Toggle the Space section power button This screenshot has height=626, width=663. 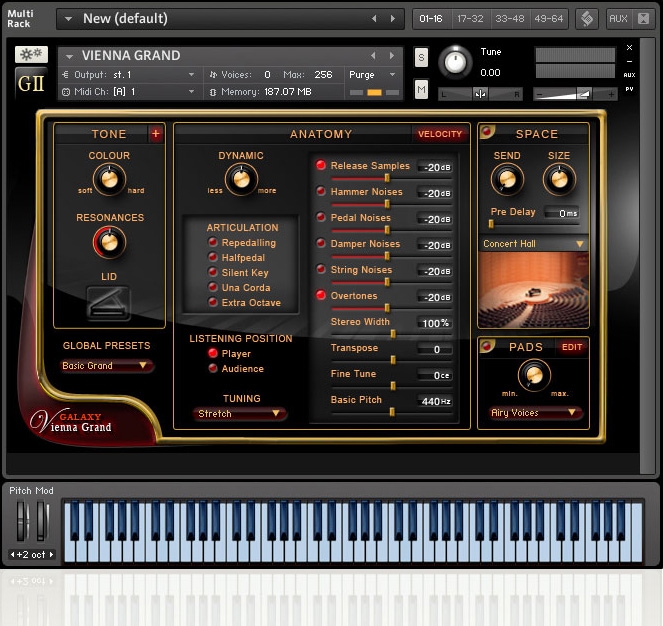pos(487,133)
